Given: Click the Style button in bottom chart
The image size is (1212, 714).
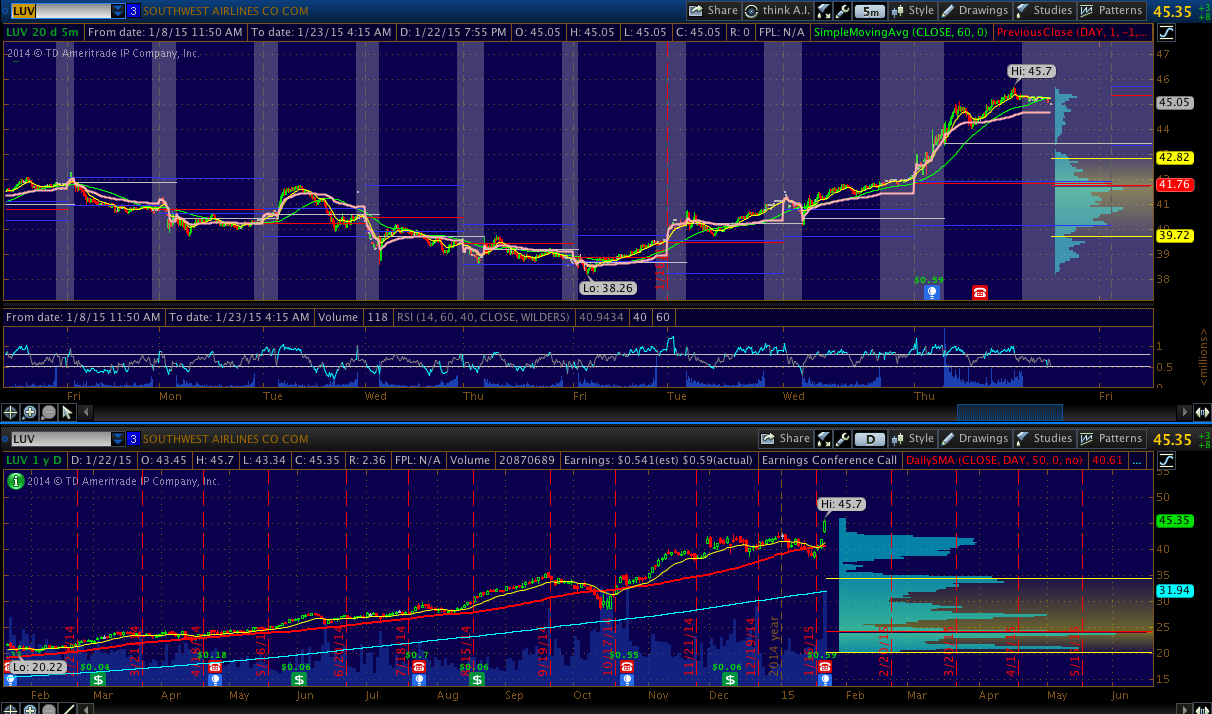Looking at the screenshot, I should tap(913, 439).
